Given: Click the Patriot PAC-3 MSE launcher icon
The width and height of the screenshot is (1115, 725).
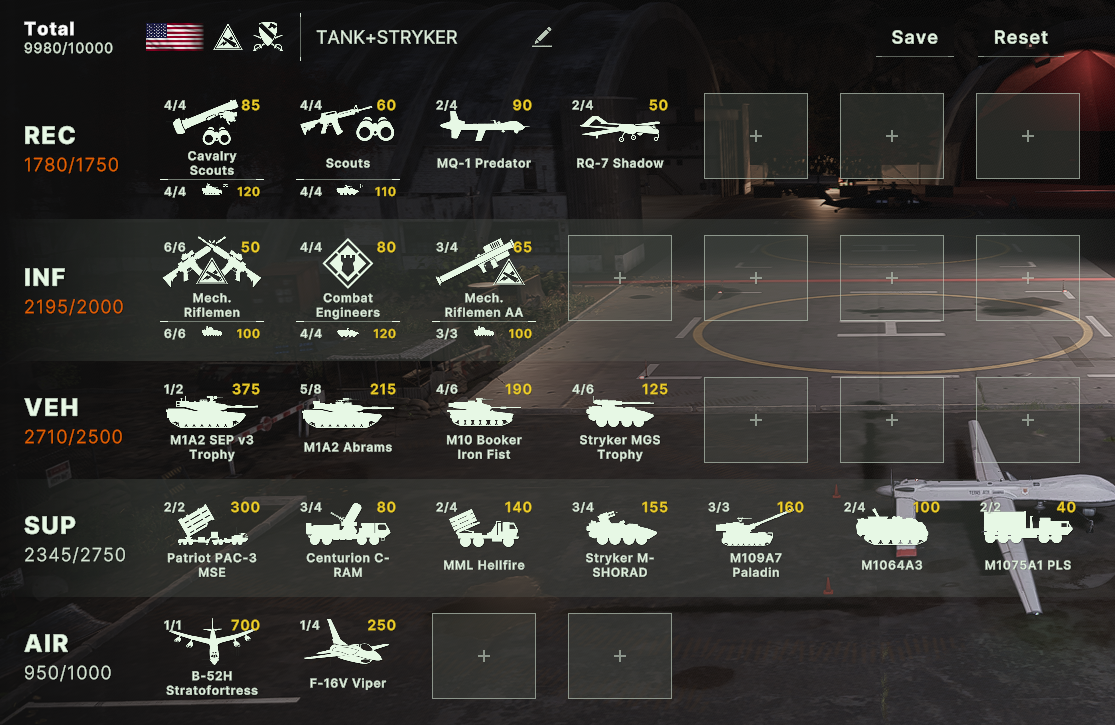Looking at the screenshot, I should click(211, 525).
